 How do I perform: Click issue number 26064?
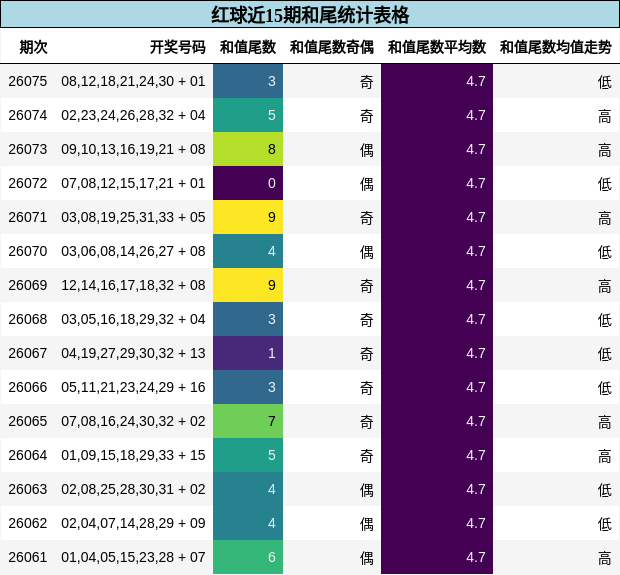coord(28,455)
